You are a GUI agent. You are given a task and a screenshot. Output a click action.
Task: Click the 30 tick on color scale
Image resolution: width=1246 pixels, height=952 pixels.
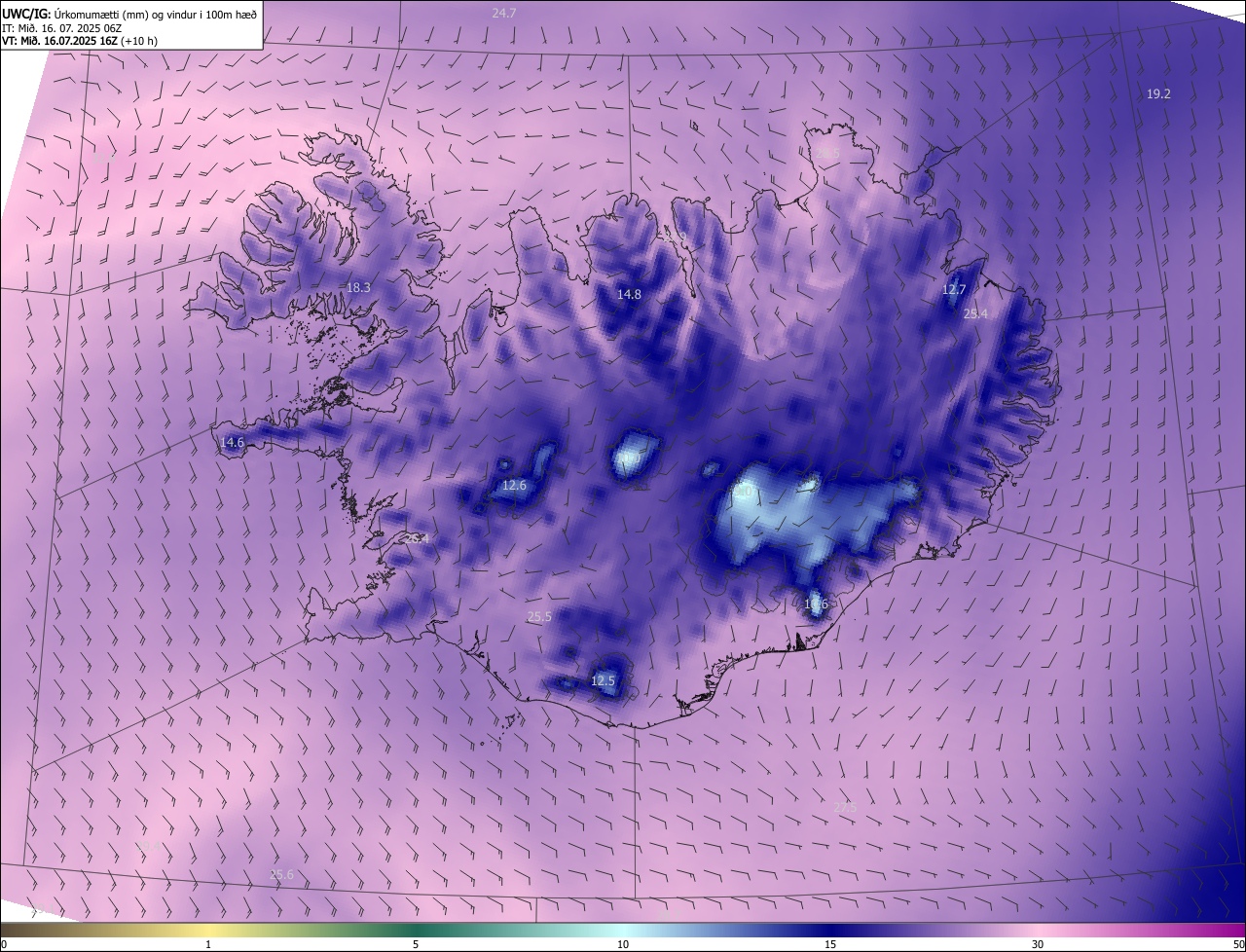tap(1038, 944)
